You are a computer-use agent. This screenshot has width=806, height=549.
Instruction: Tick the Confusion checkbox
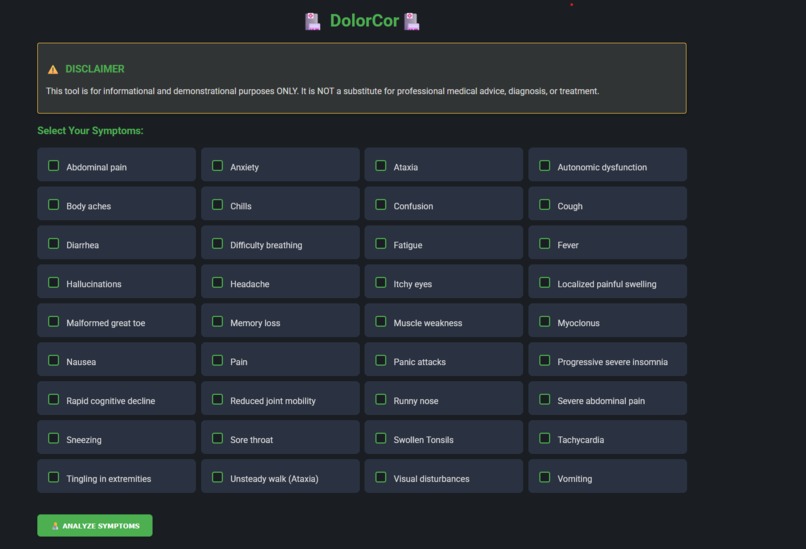click(x=381, y=205)
